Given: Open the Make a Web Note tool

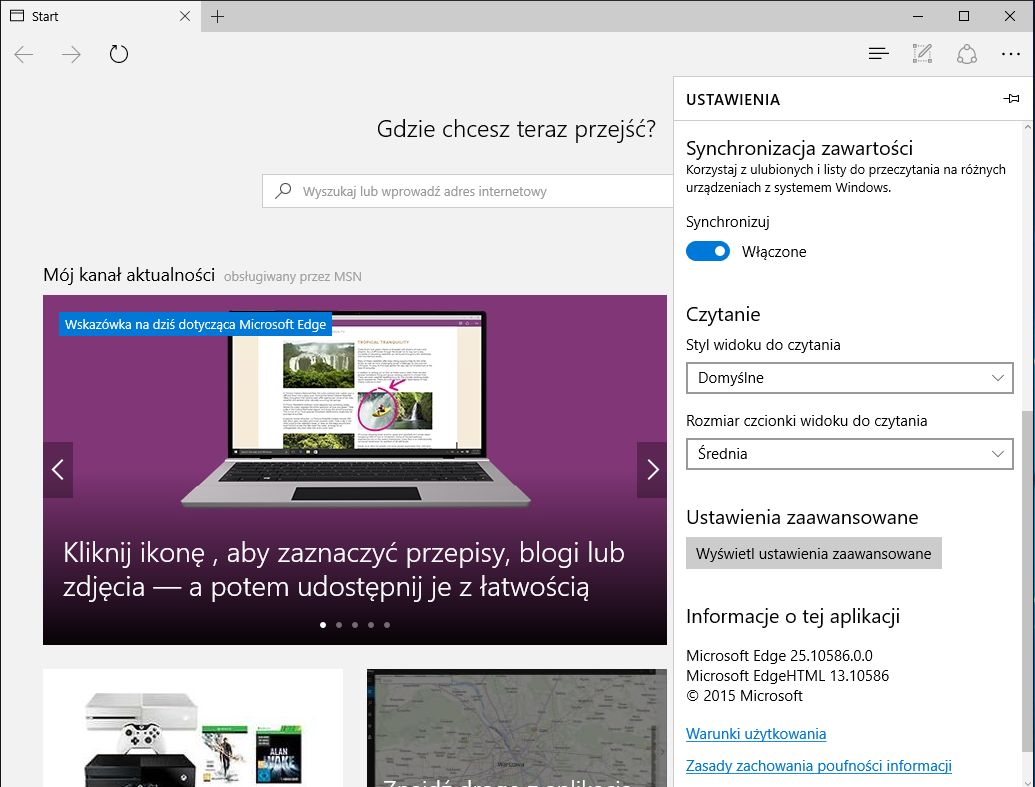Looking at the screenshot, I should (922, 53).
